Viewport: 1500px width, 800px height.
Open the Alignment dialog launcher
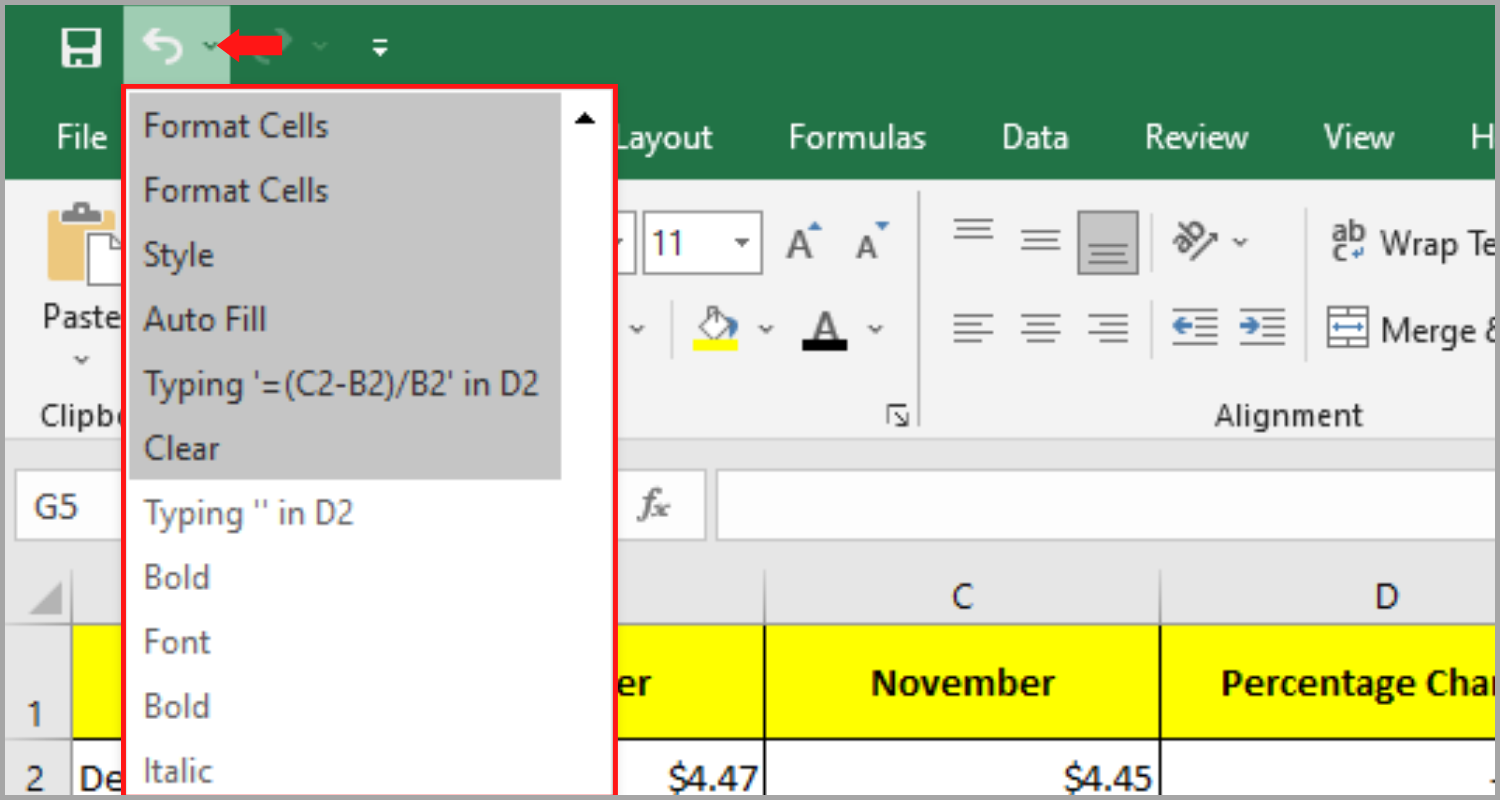897,413
